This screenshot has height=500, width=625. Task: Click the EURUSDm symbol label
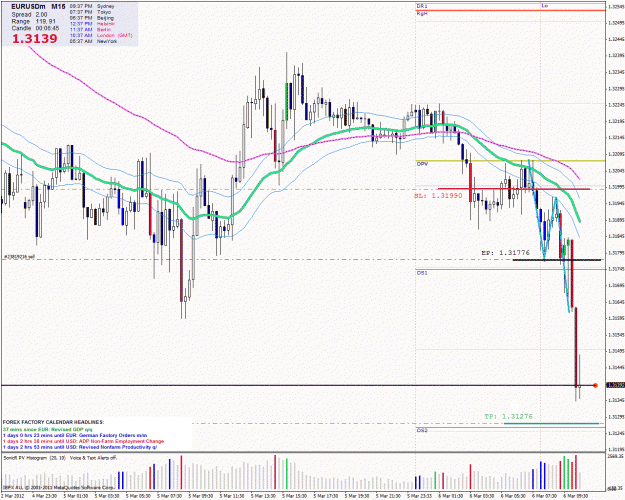[x=28, y=7]
